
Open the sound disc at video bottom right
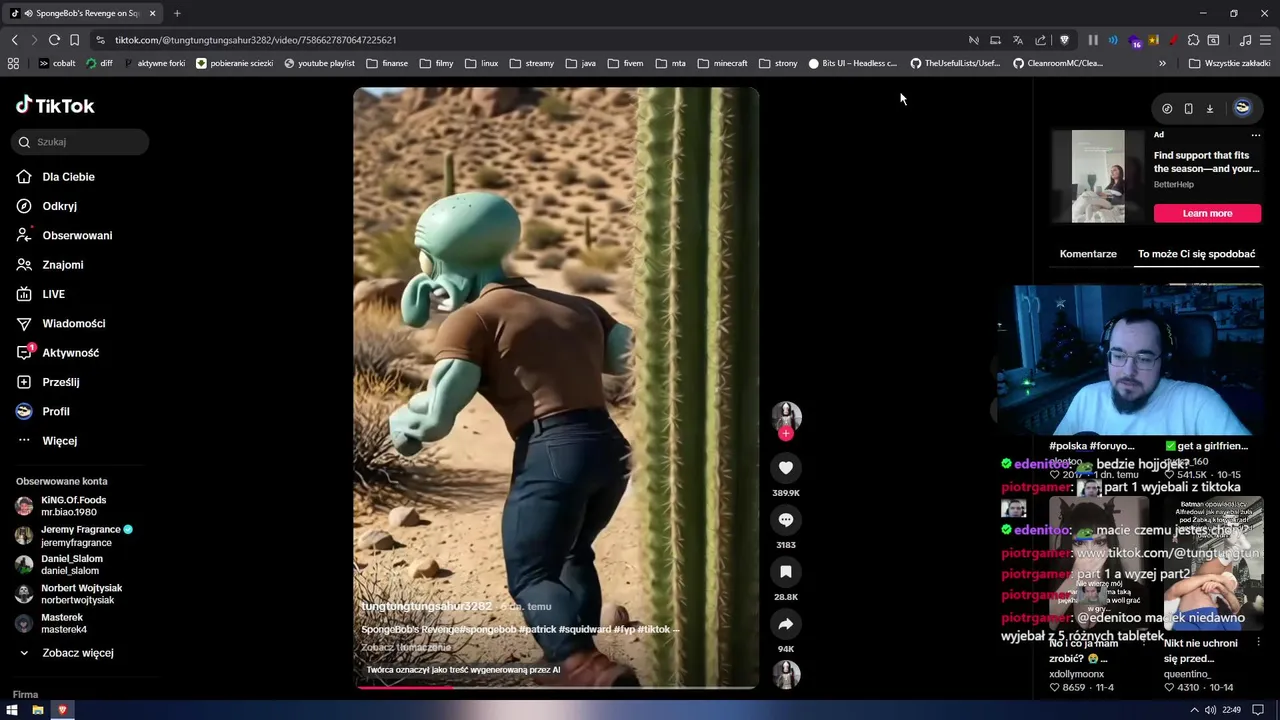click(x=786, y=674)
